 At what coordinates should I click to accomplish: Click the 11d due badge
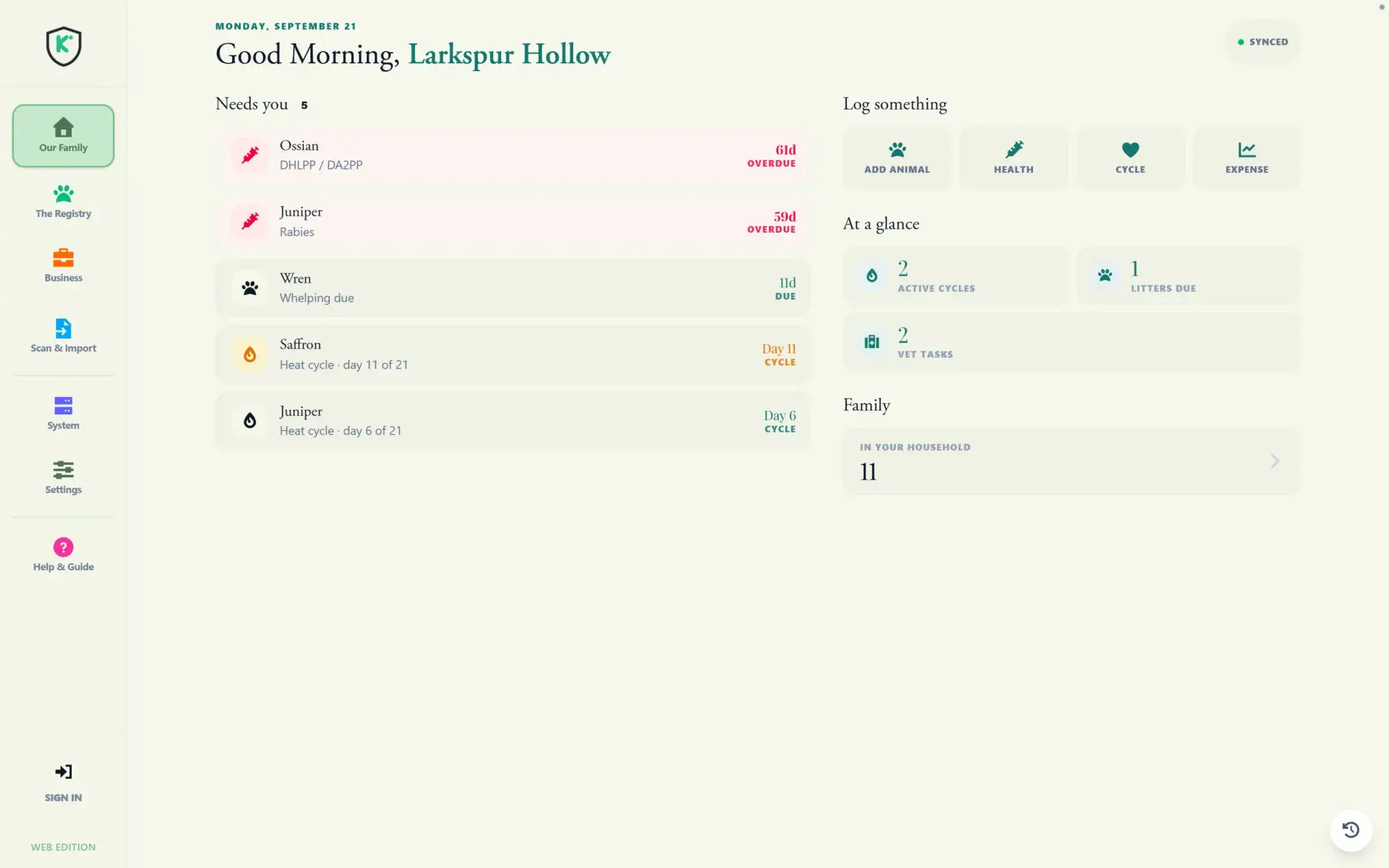point(785,288)
